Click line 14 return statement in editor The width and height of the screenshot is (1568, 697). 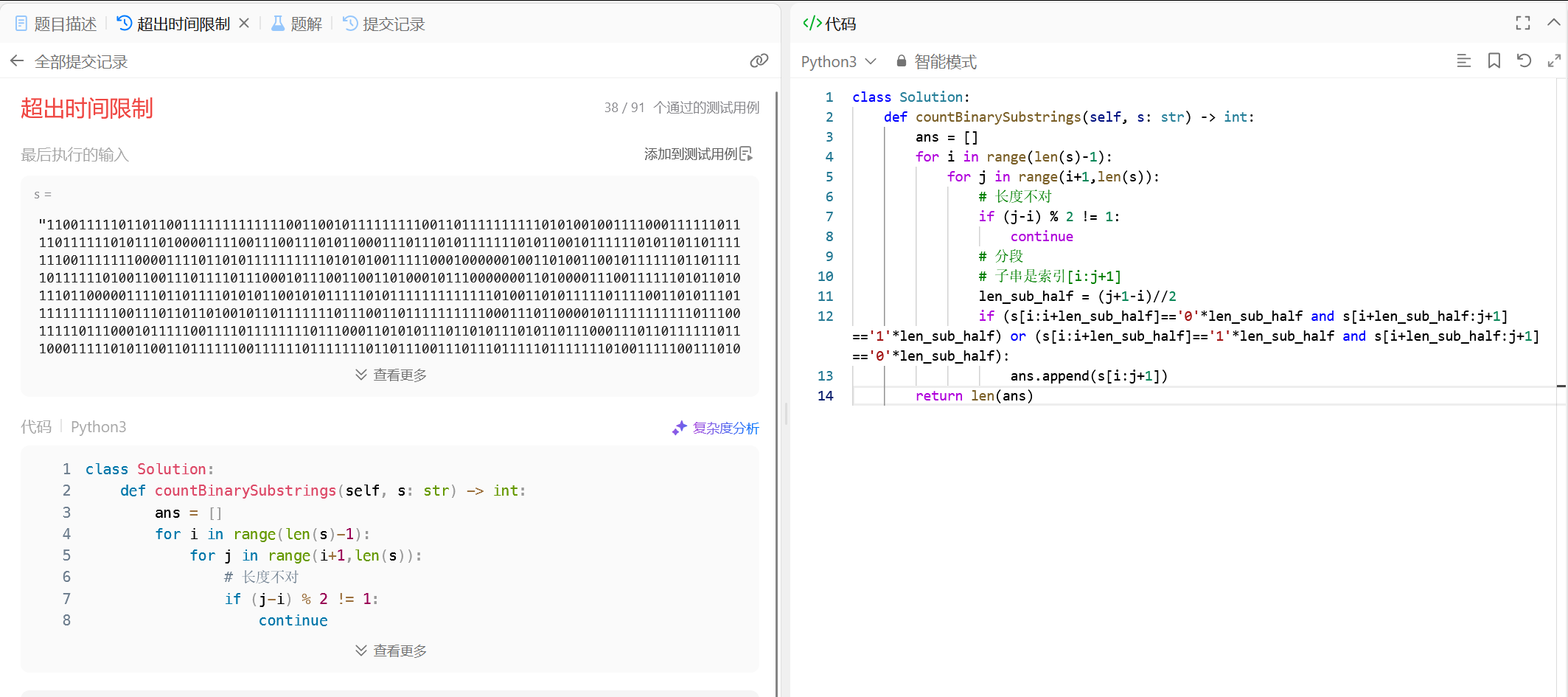click(974, 396)
